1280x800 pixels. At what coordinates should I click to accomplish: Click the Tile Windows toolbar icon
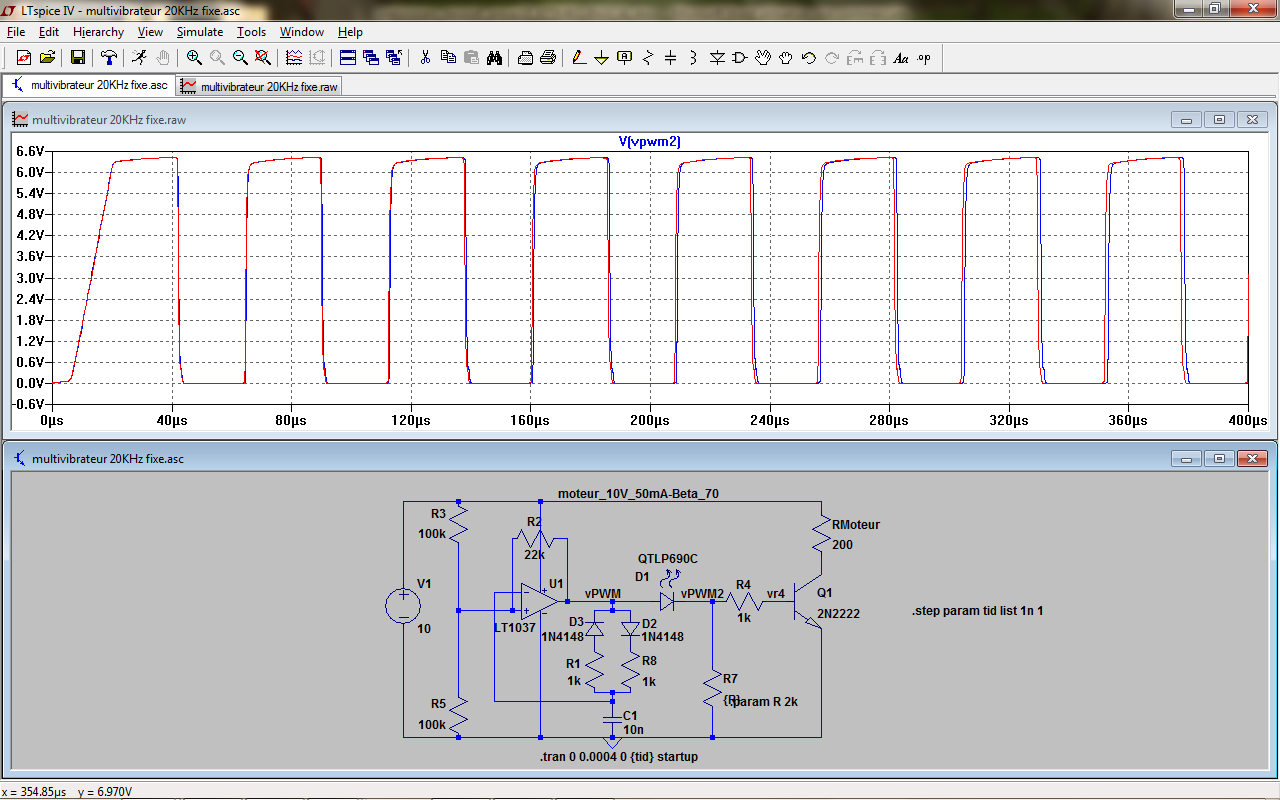(x=347, y=58)
